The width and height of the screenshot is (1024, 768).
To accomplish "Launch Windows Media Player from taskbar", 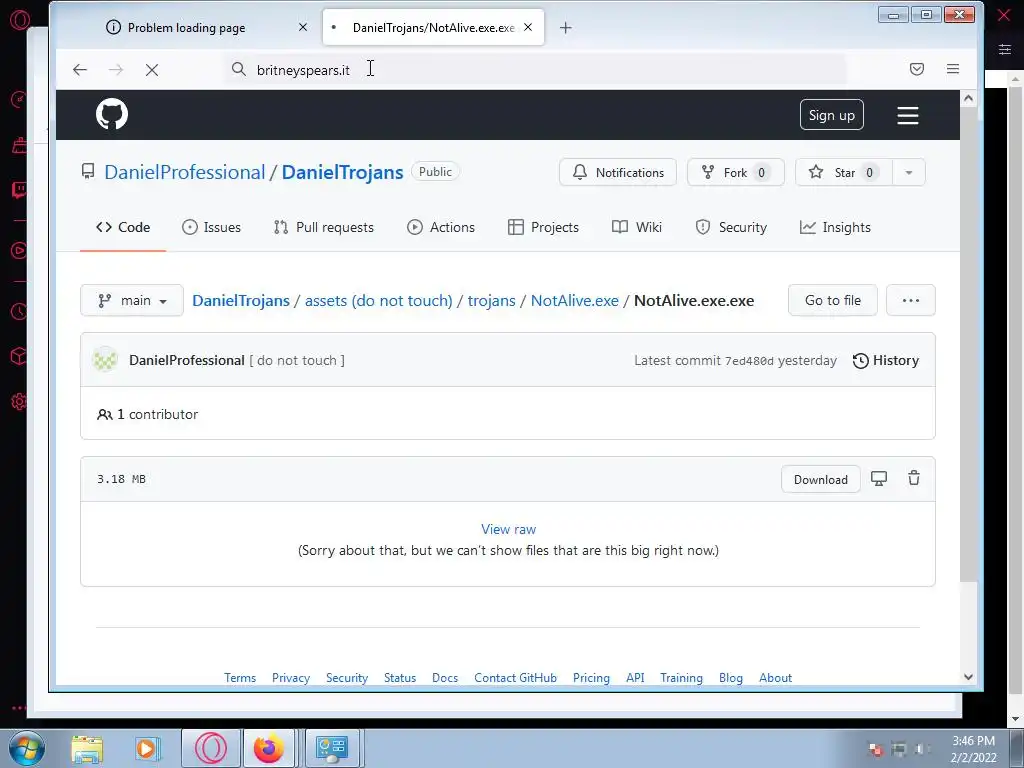I will 147,748.
